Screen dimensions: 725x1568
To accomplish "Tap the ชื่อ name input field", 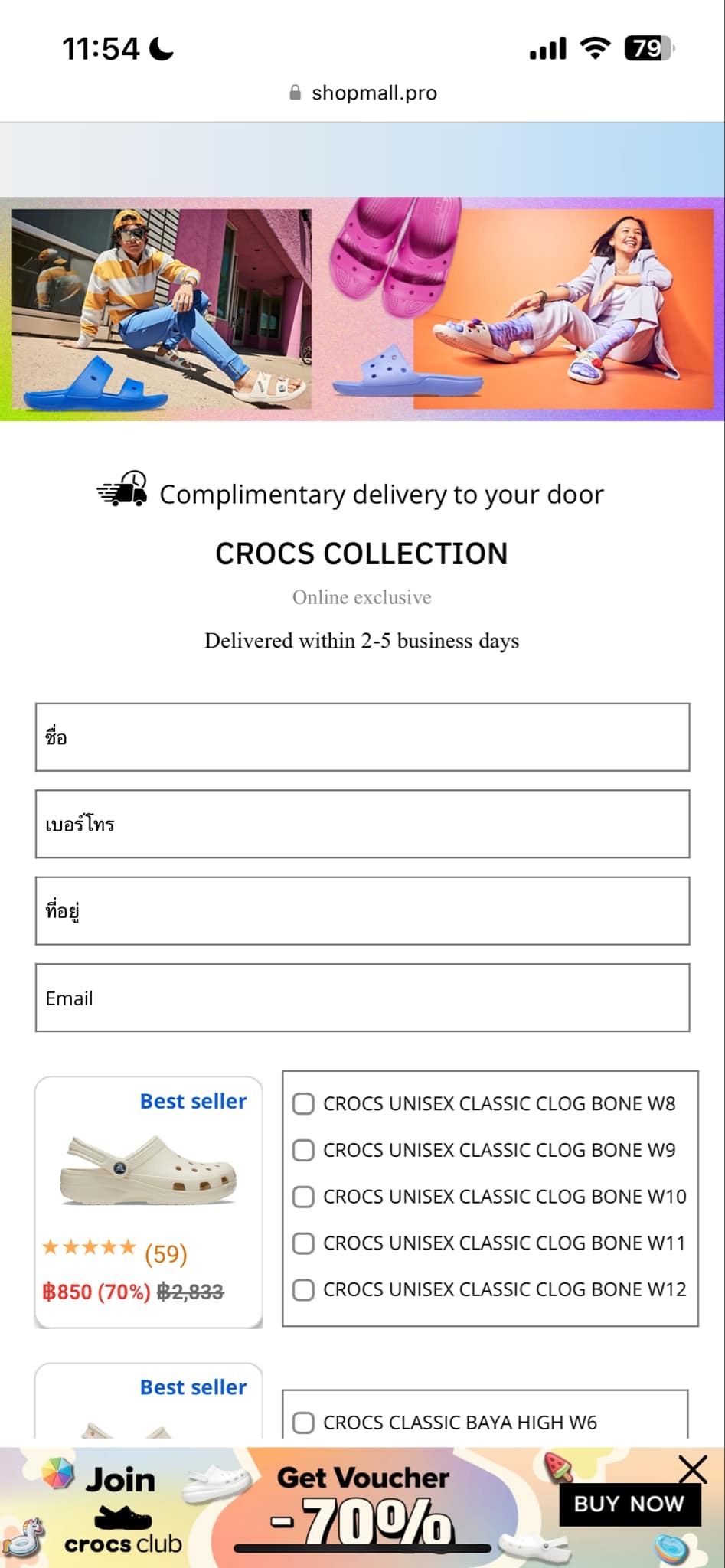I will click(362, 737).
